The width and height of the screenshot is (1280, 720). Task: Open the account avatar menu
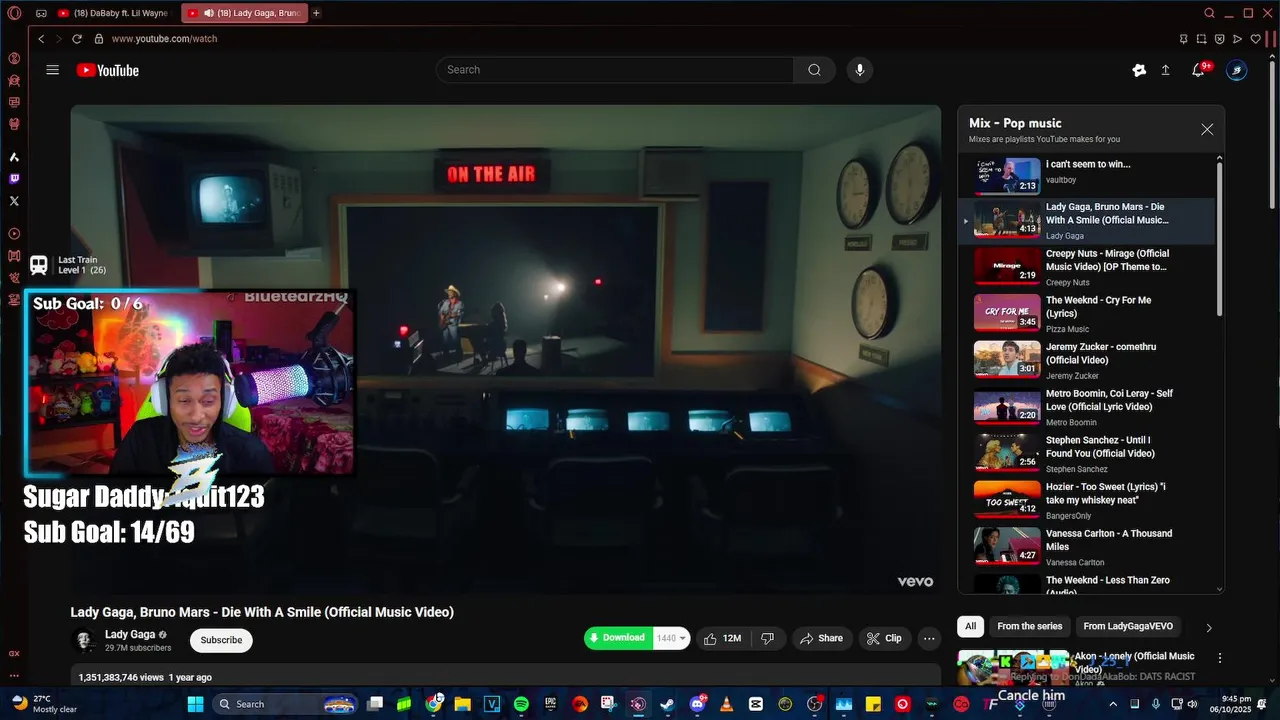1237,70
